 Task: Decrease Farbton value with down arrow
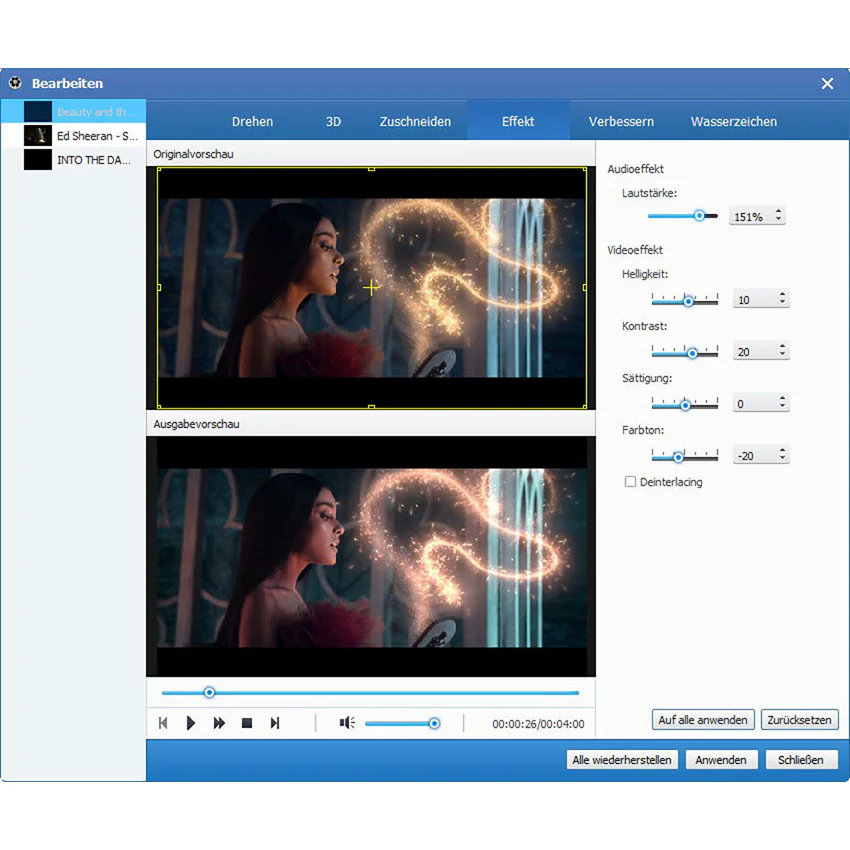click(x=782, y=459)
